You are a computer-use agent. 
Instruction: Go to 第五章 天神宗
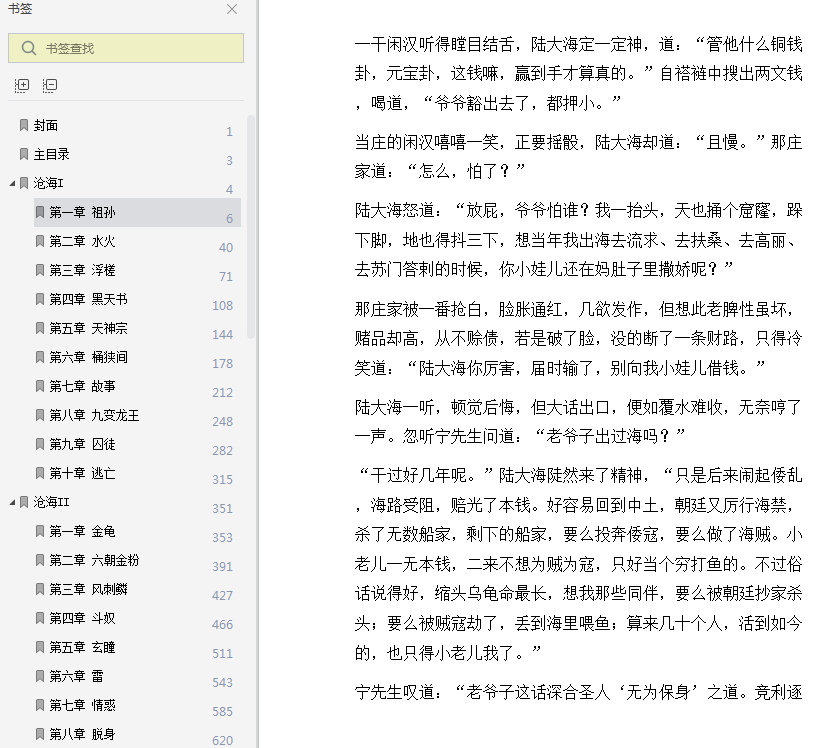(88, 328)
